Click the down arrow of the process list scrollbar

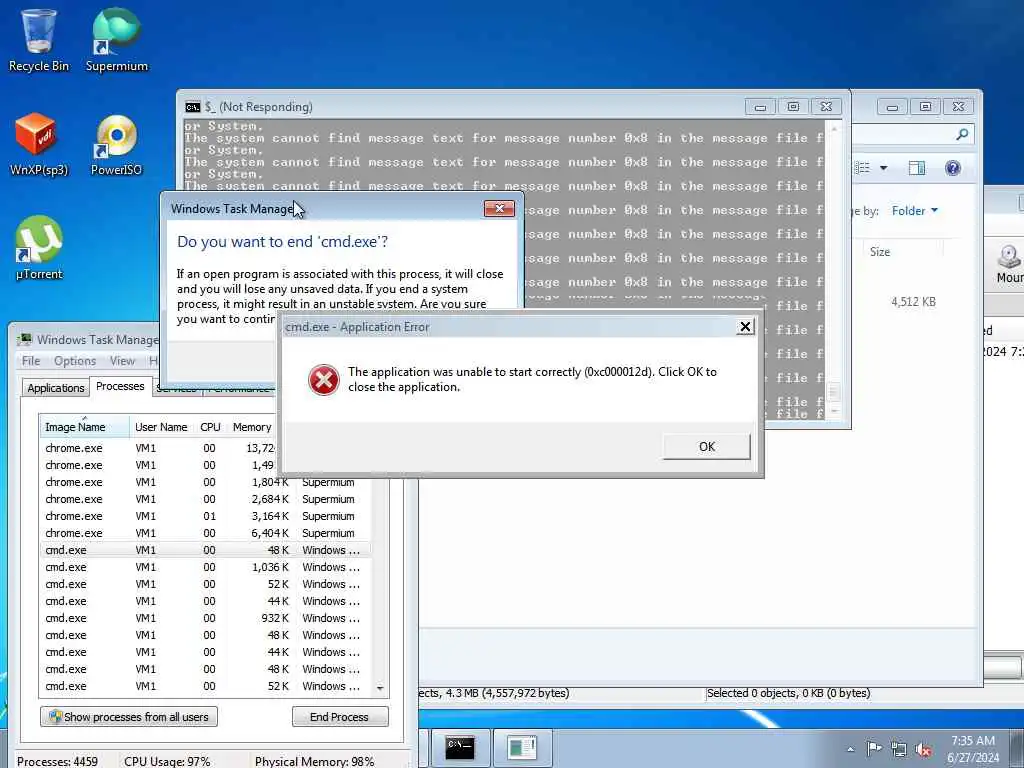click(380, 688)
